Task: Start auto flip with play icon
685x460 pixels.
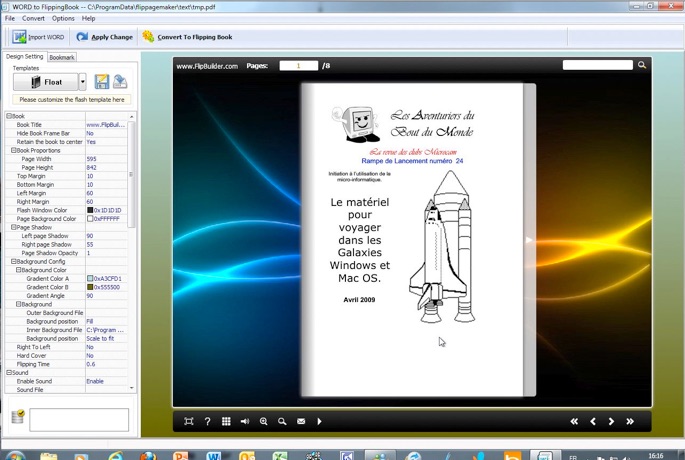Action: click(x=319, y=421)
